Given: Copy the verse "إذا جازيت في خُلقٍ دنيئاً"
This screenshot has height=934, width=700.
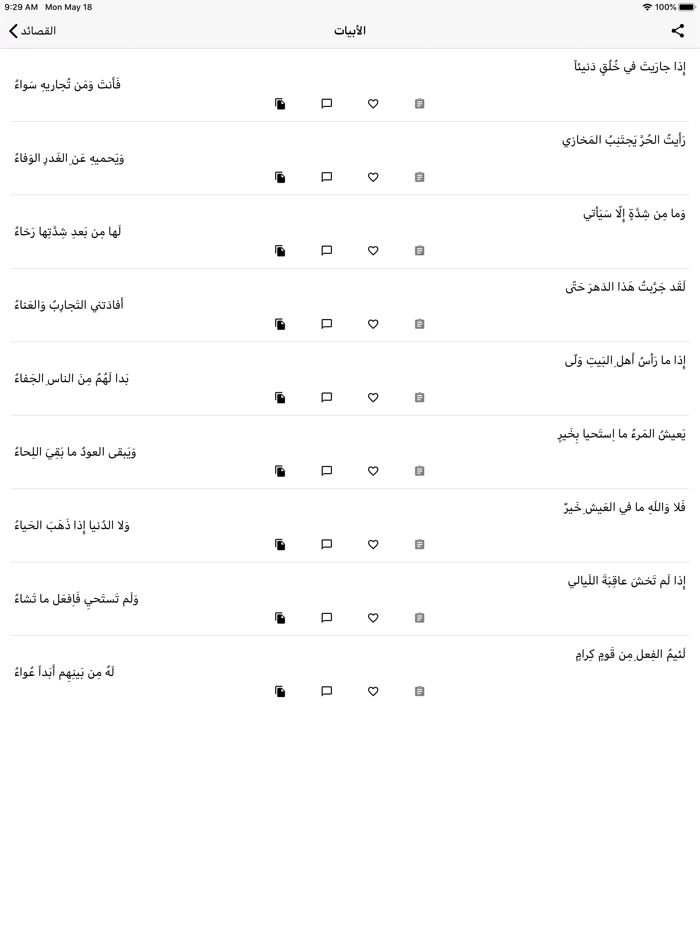Looking at the screenshot, I should [x=281, y=104].
